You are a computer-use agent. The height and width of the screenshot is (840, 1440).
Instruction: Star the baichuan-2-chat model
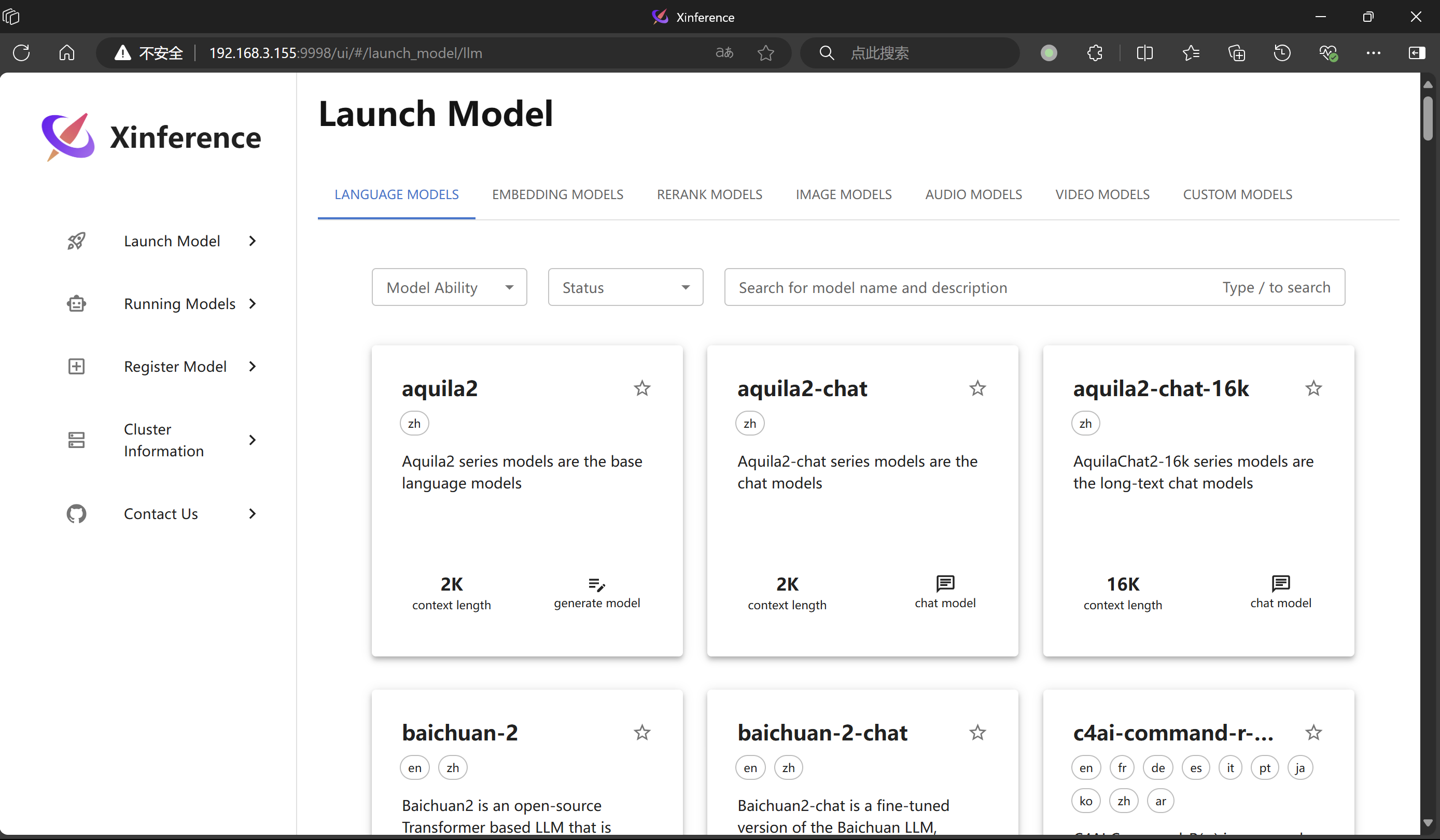click(x=977, y=733)
